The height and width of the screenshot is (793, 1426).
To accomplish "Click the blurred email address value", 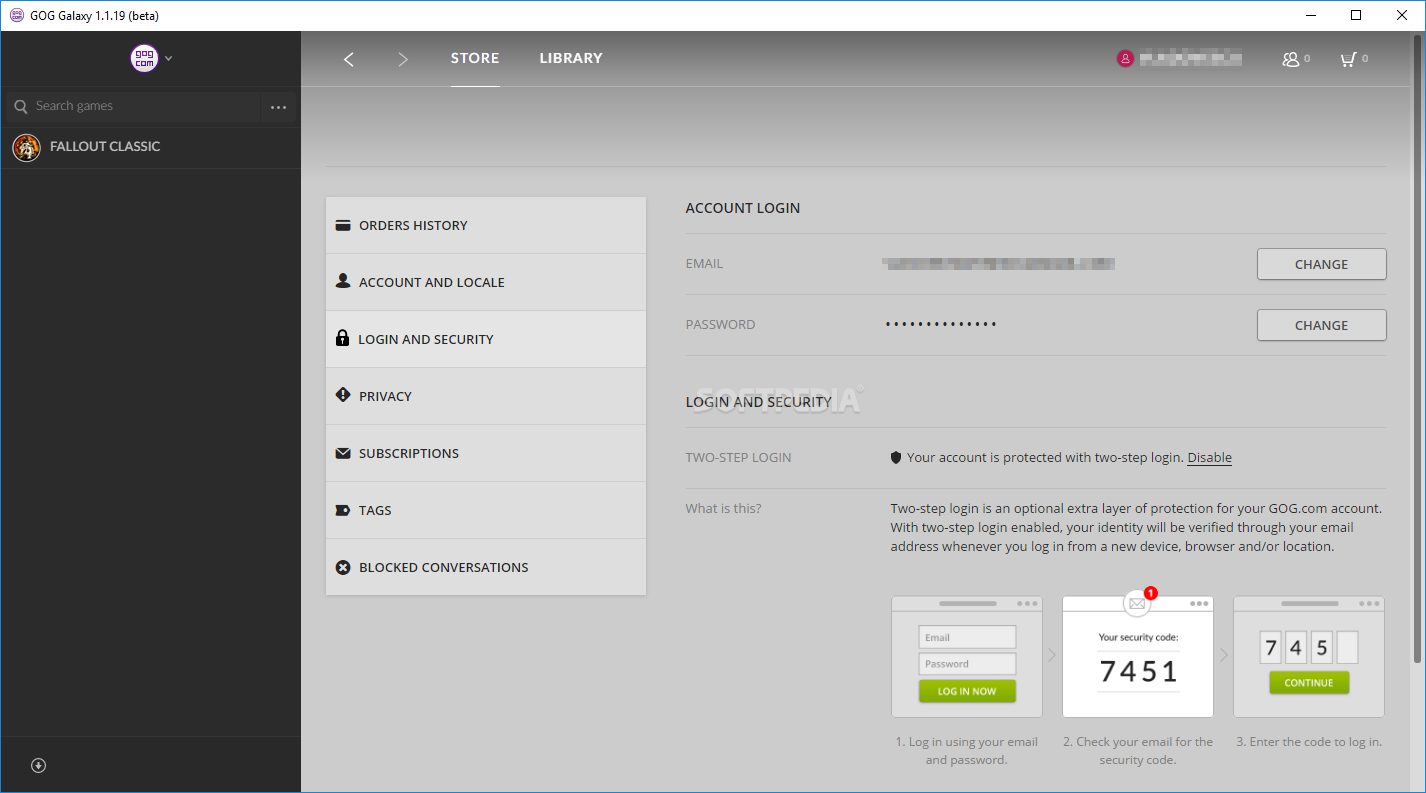I will [998, 264].
